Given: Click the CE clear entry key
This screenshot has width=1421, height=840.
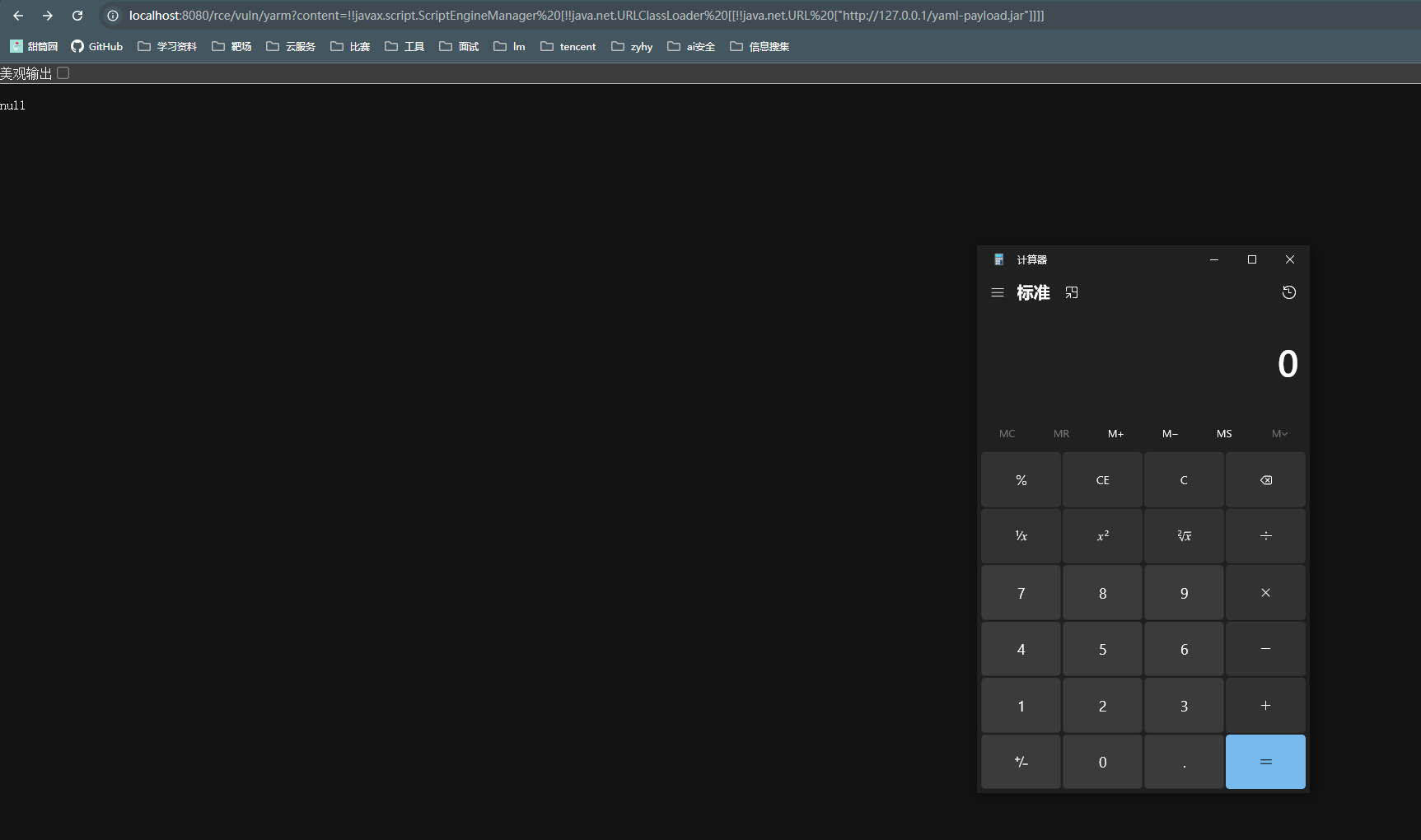Looking at the screenshot, I should (x=1102, y=480).
